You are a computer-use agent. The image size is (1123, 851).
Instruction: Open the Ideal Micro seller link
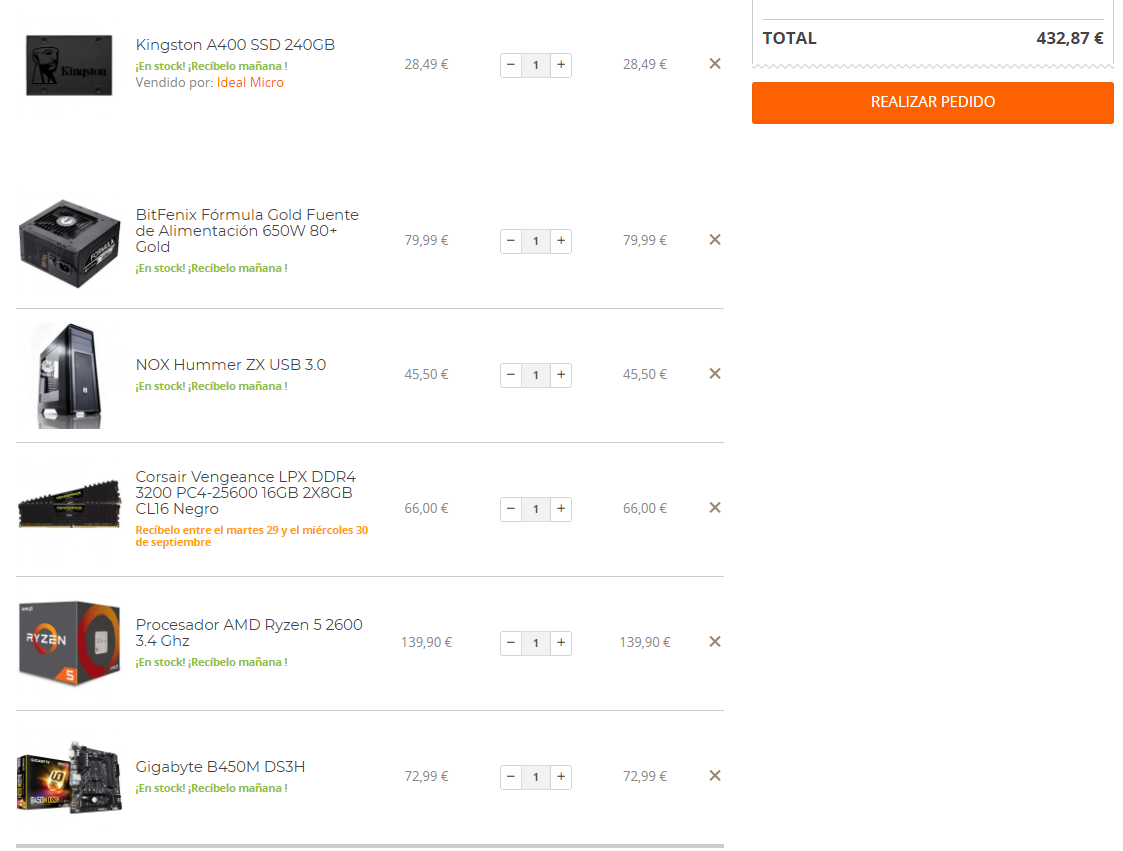click(250, 82)
